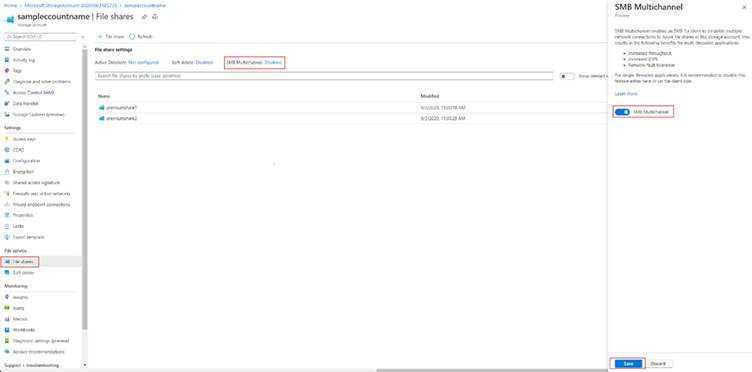Click the Access Control (IAM) icon
The width and height of the screenshot is (752, 372).
click(7, 93)
